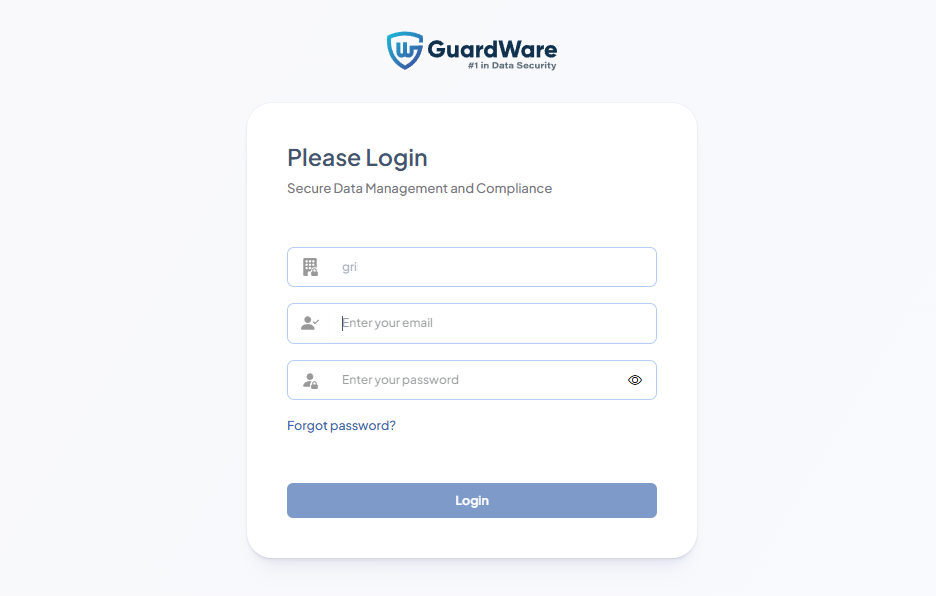Open the "Forgot password?" link
936x596 pixels.
coord(341,425)
